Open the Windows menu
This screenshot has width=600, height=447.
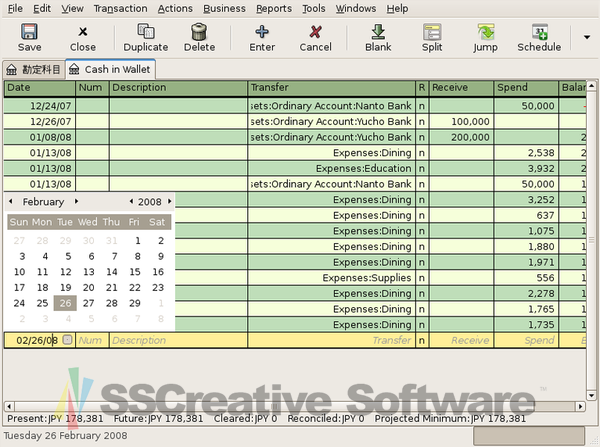(x=356, y=8)
